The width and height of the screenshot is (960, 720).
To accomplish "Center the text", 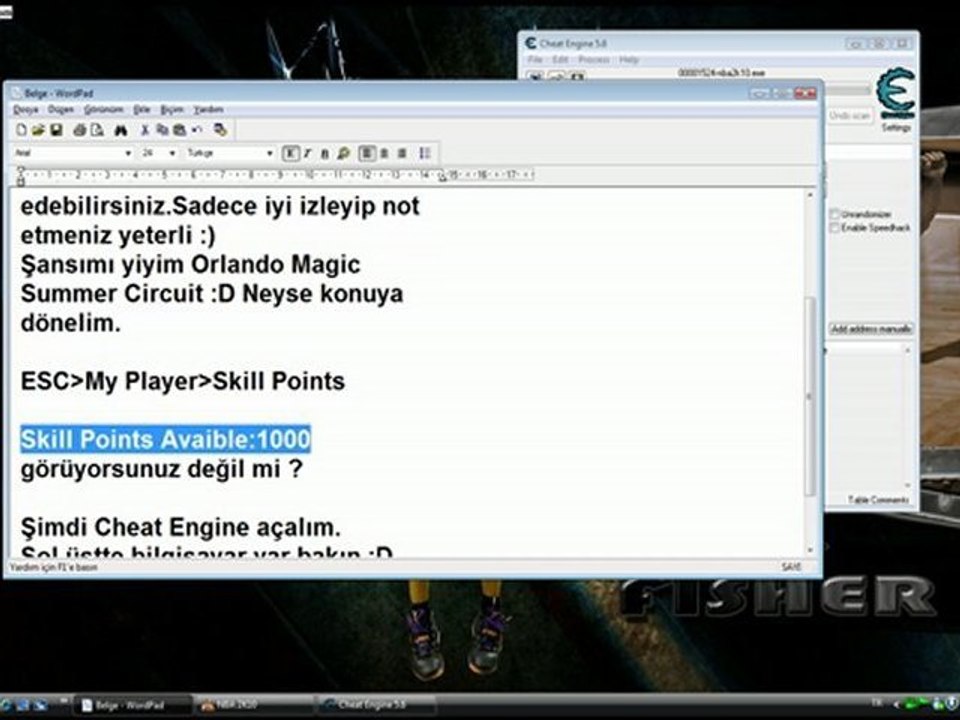I will click(384, 153).
